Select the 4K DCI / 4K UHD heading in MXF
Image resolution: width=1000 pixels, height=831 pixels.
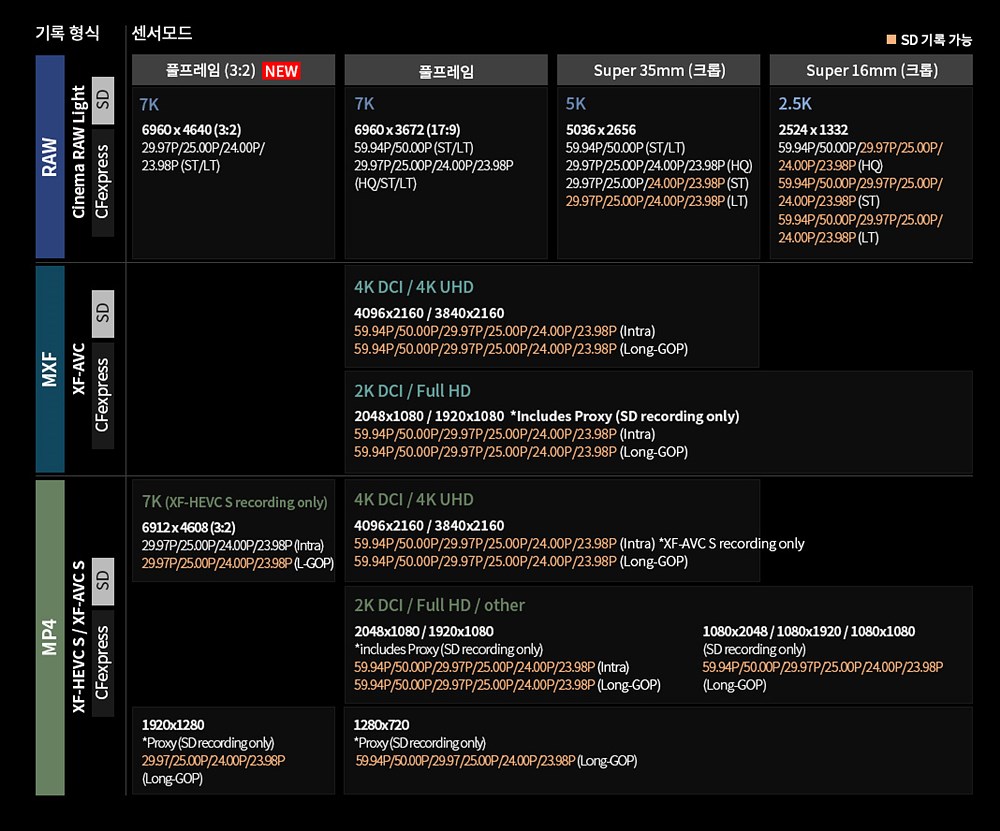point(413,287)
